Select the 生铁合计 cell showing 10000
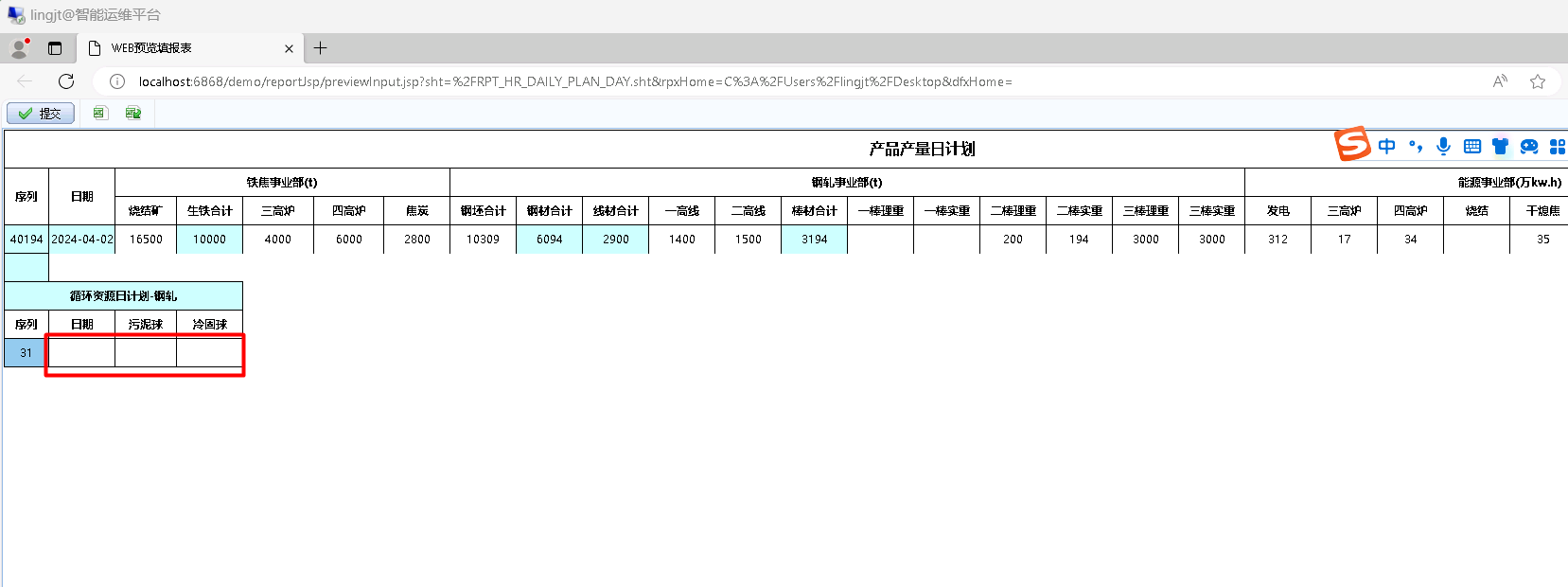This screenshot has height=587, width=1568. pyautogui.click(x=209, y=240)
